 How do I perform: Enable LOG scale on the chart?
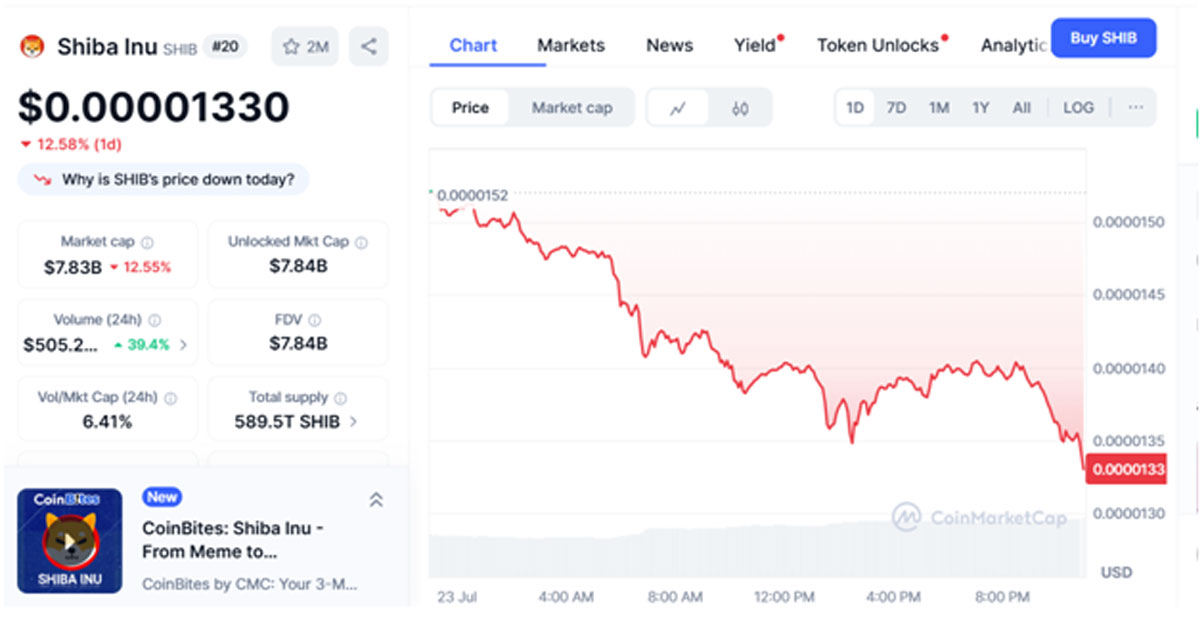[x=1078, y=108]
